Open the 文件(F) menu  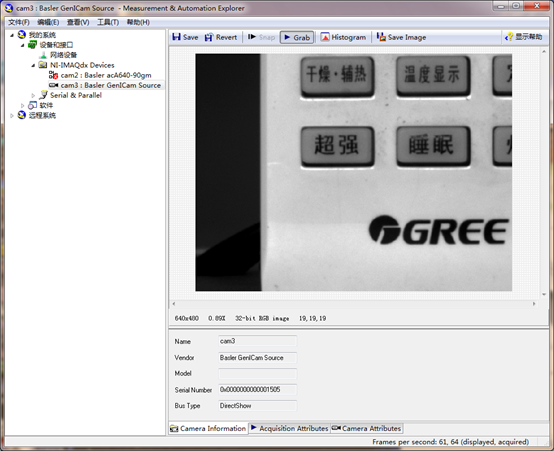[19, 22]
